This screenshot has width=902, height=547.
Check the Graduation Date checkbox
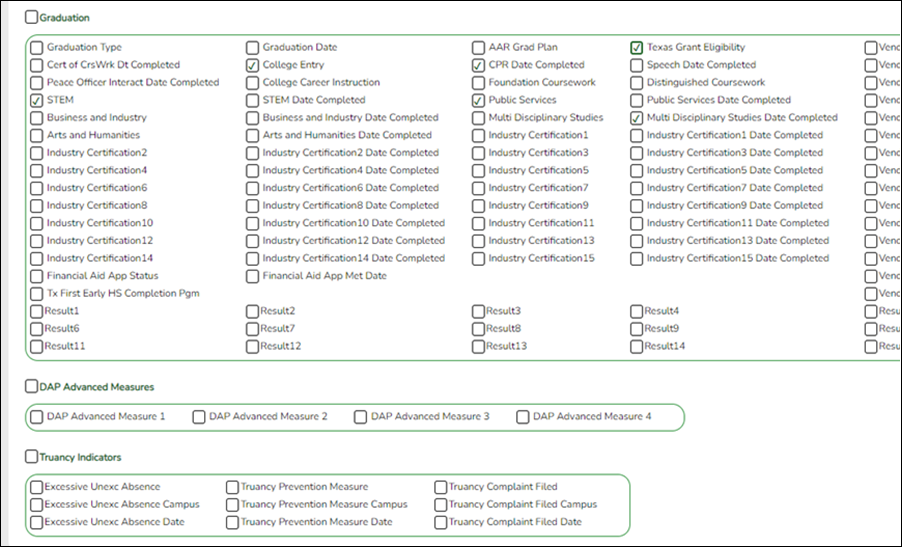tap(253, 48)
